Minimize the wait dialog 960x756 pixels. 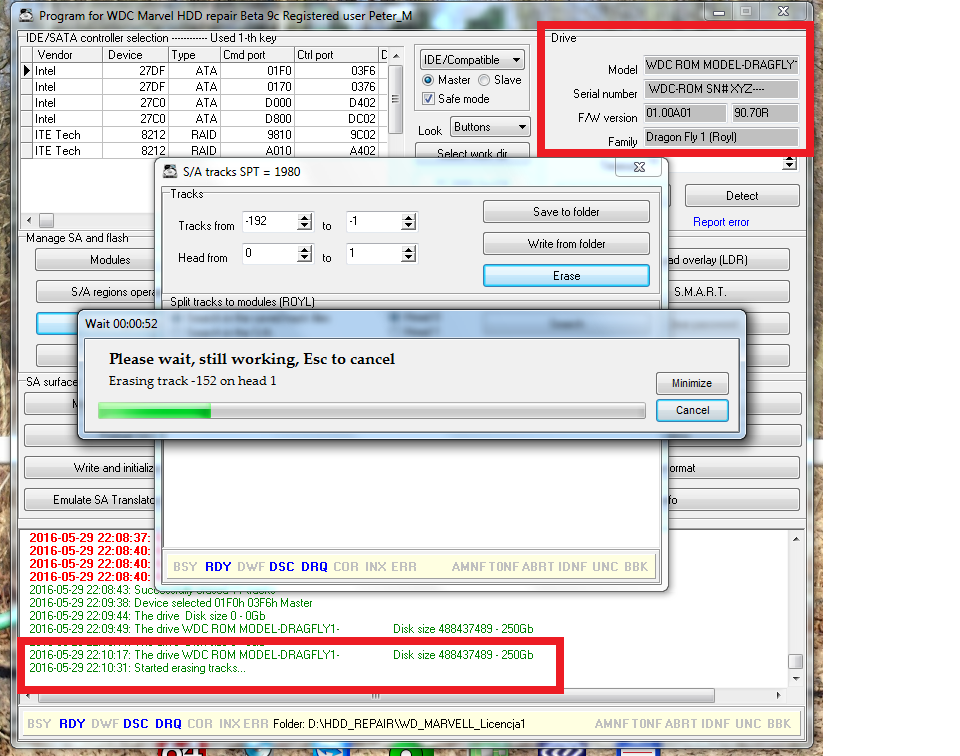[692, 383]
